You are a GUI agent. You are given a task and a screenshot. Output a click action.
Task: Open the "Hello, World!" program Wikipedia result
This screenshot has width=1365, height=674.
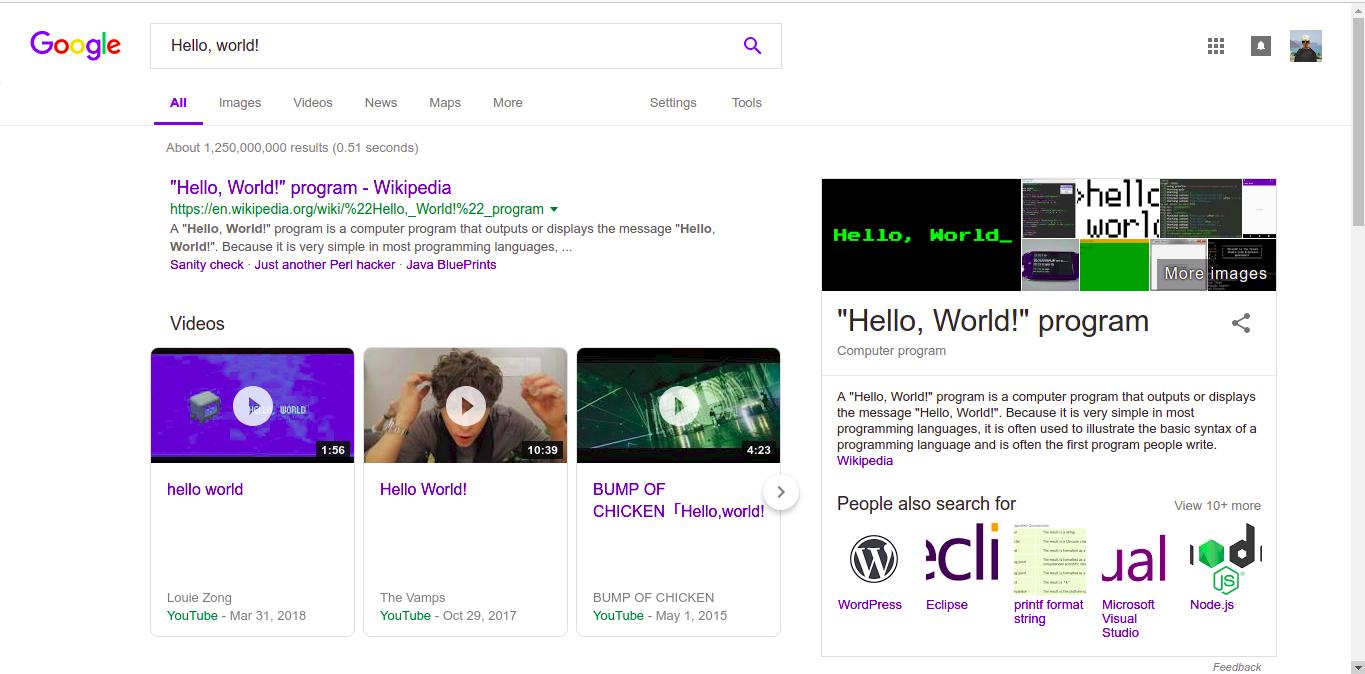[310, 188]
